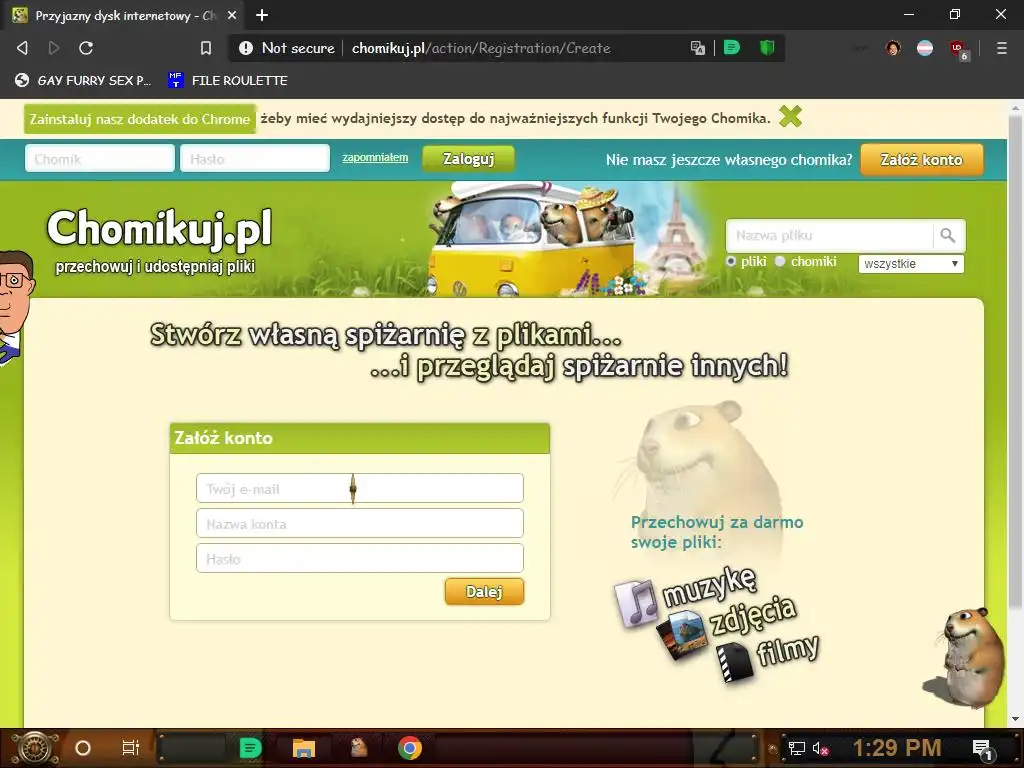Open the Start menu clock-style button

point(34,748)
